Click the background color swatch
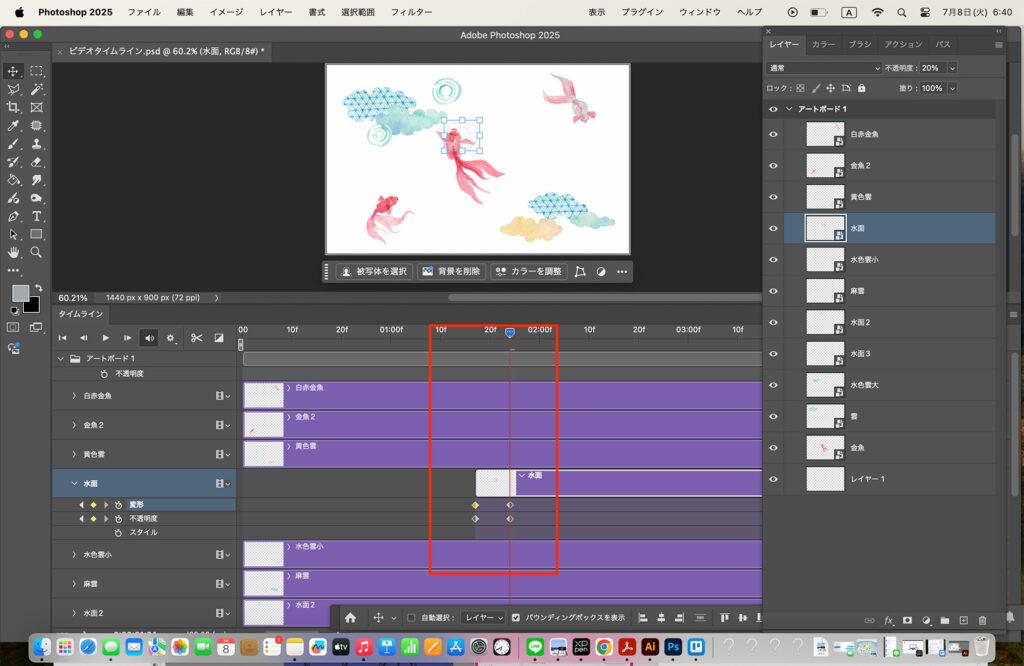This screenshot has height=666, width=1024. 33,306
